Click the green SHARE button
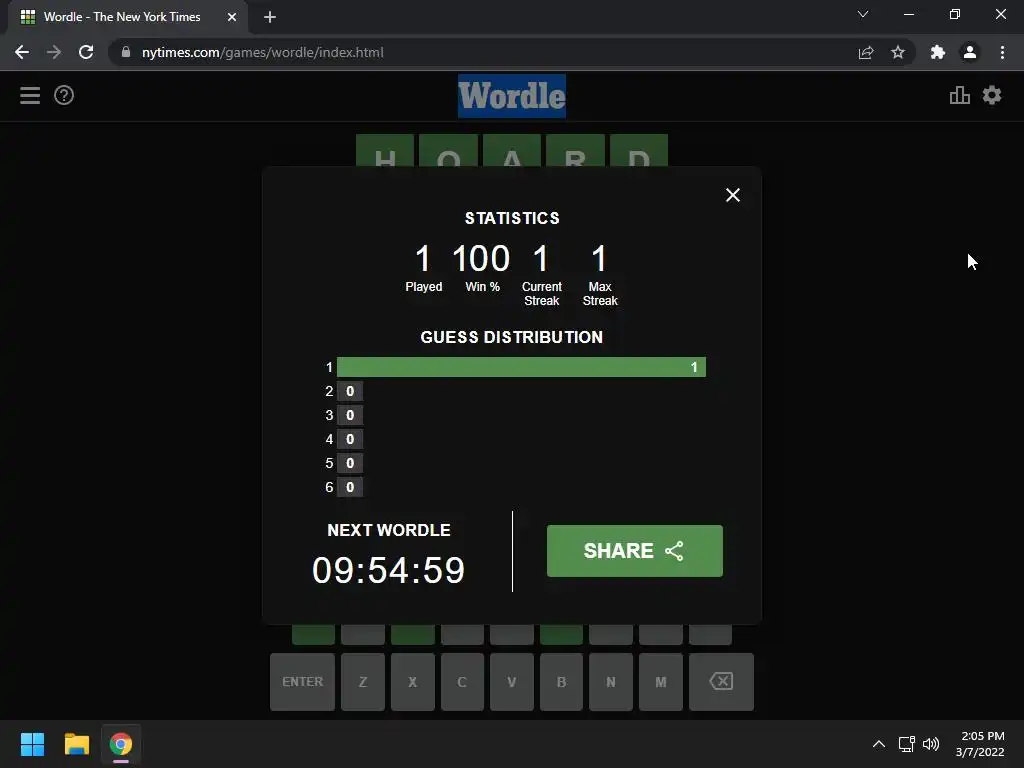The image size is (1024, 768). (635, 551)
